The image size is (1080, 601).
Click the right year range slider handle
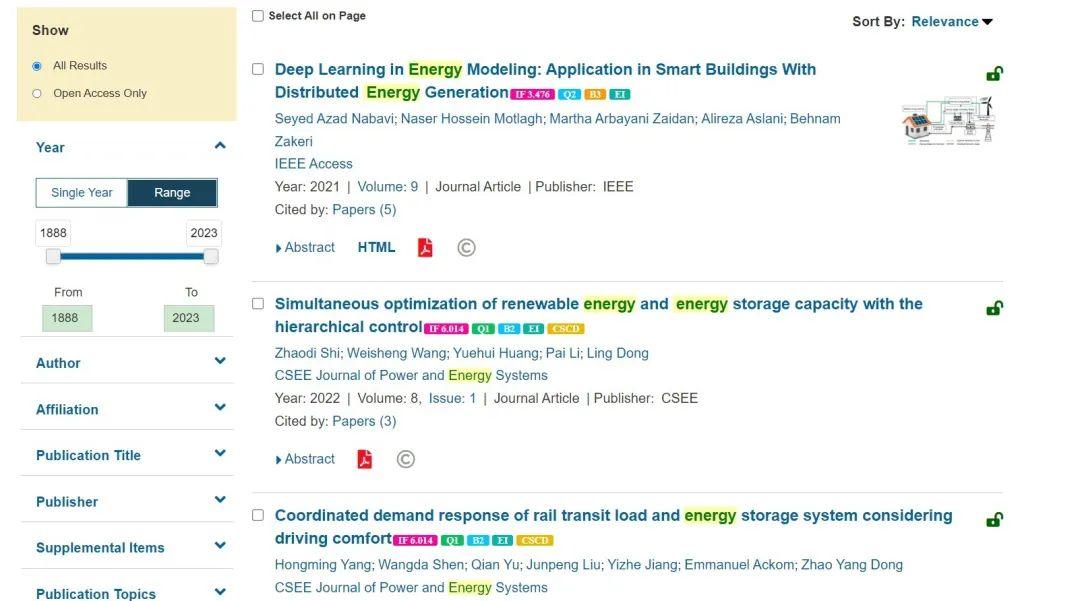pos(211,257)
